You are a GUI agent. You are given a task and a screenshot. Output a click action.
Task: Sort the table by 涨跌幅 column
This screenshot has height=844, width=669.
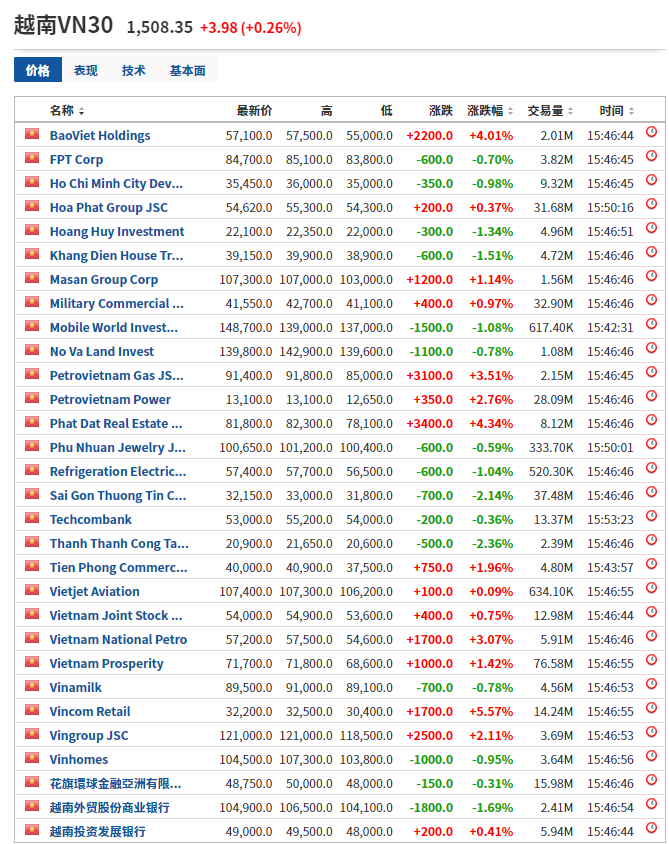coord(490,111)
